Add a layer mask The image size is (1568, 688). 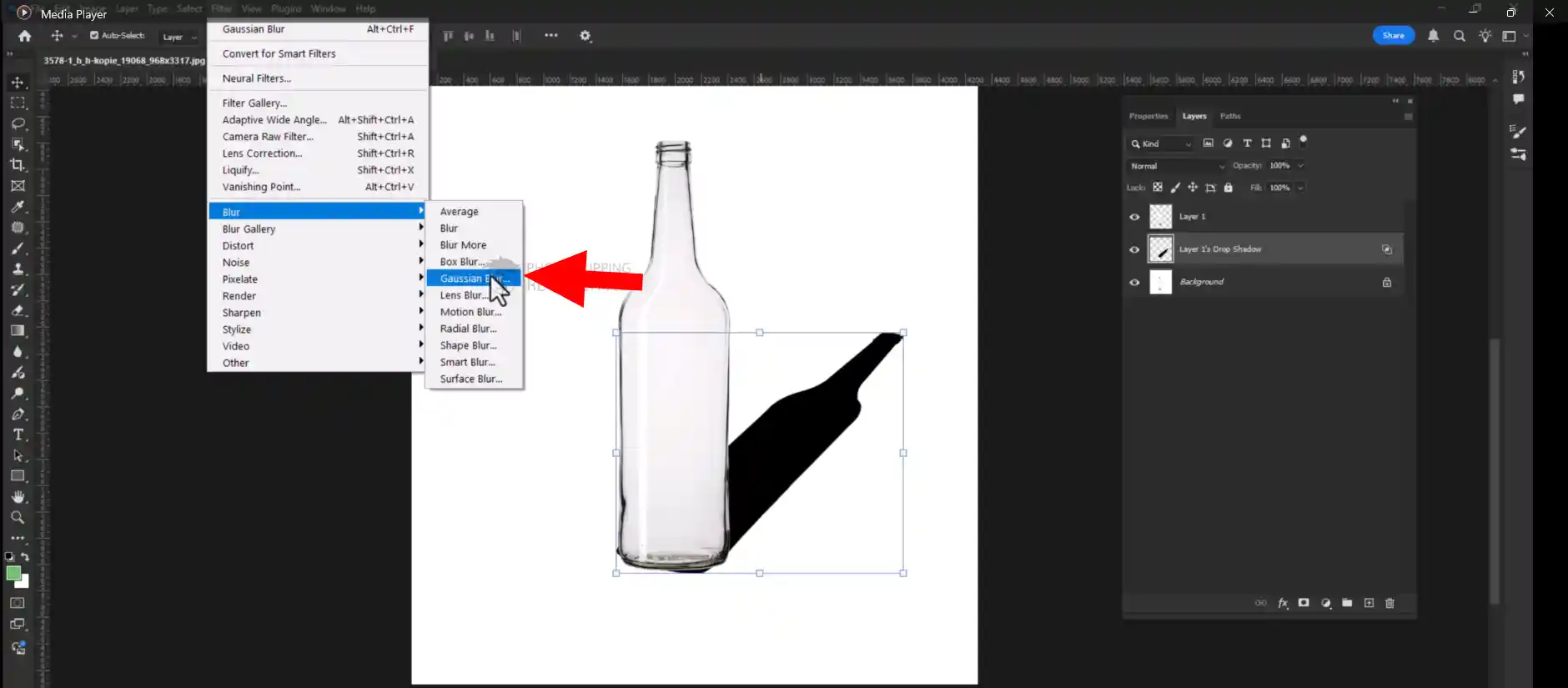[1304, 603]
